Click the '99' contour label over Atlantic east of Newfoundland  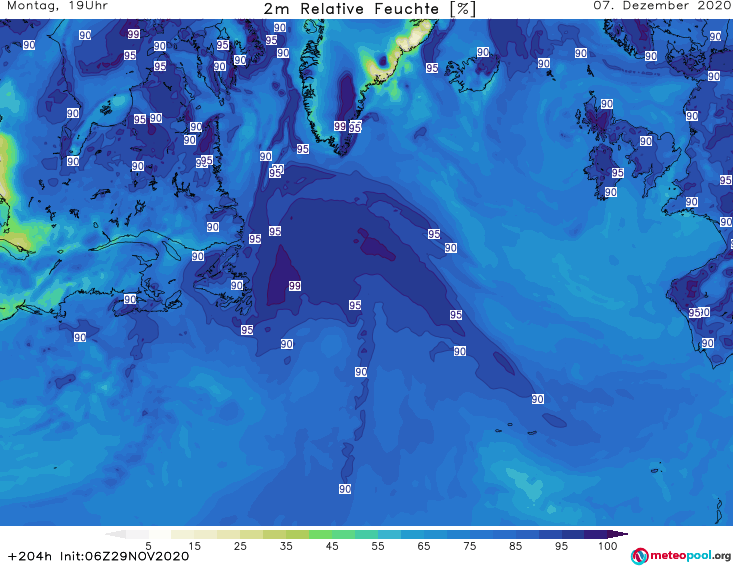click(x=295, y=286)
